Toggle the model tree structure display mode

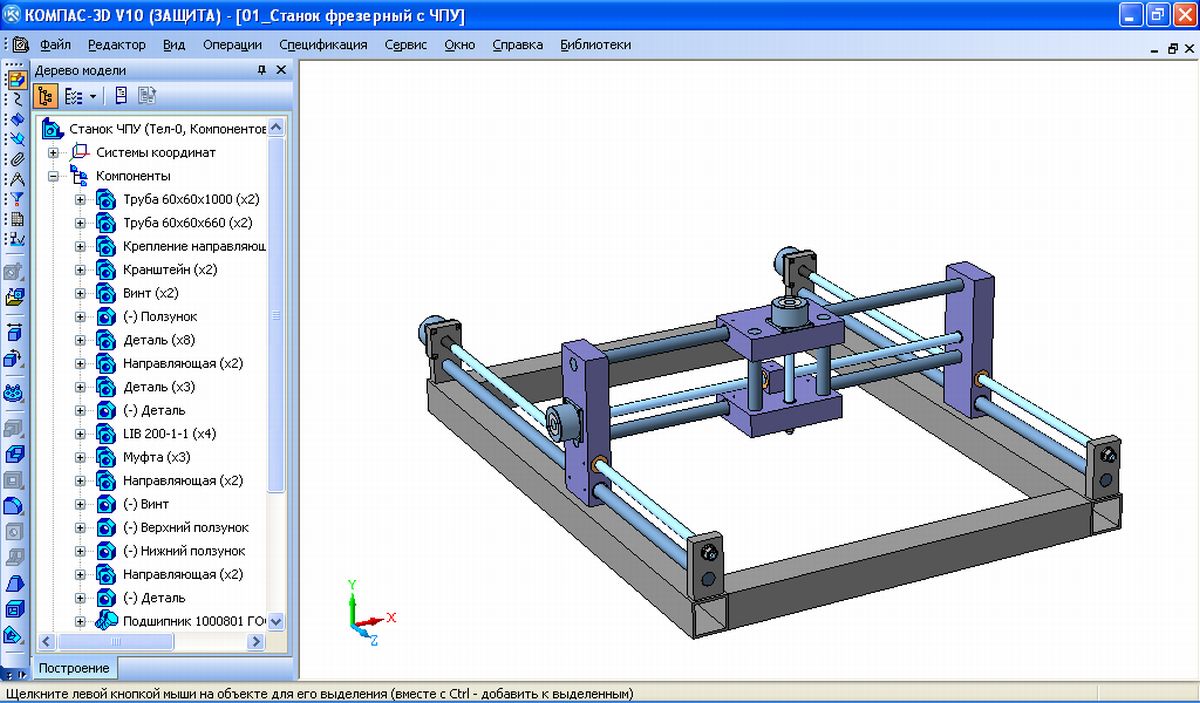pos(46,96)
